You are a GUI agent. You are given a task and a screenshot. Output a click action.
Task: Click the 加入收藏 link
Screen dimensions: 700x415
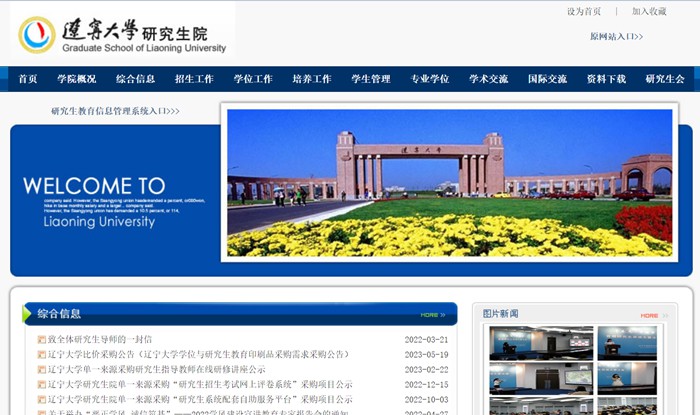(649, 12)
